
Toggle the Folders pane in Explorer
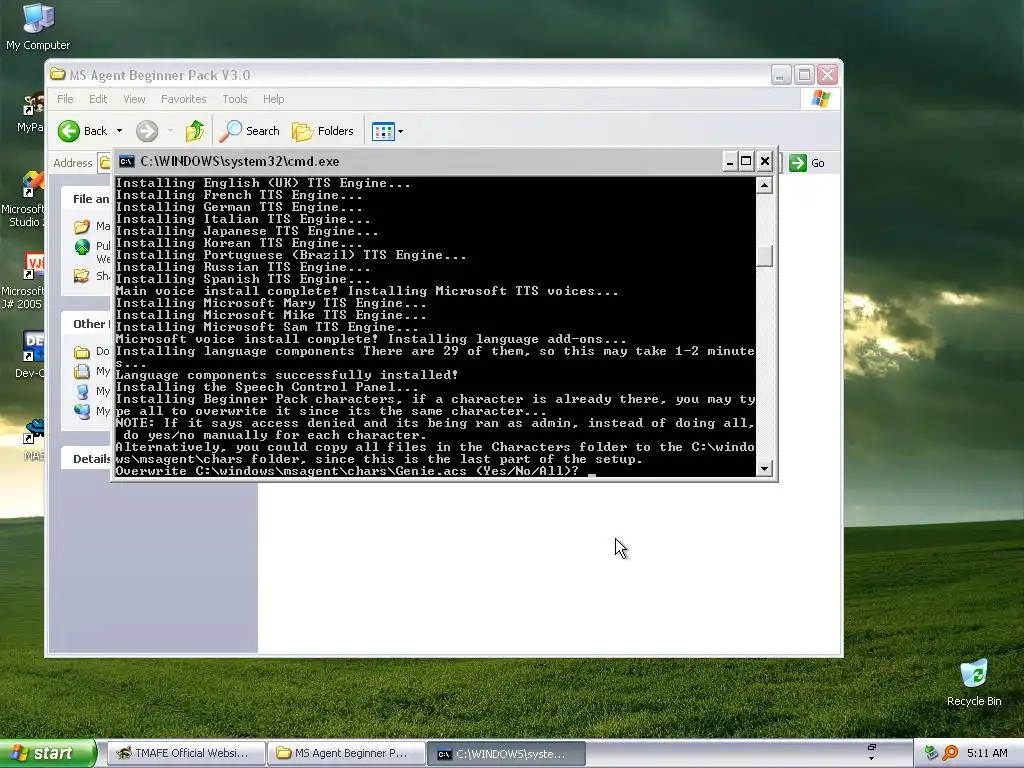(x=323, y=131)
